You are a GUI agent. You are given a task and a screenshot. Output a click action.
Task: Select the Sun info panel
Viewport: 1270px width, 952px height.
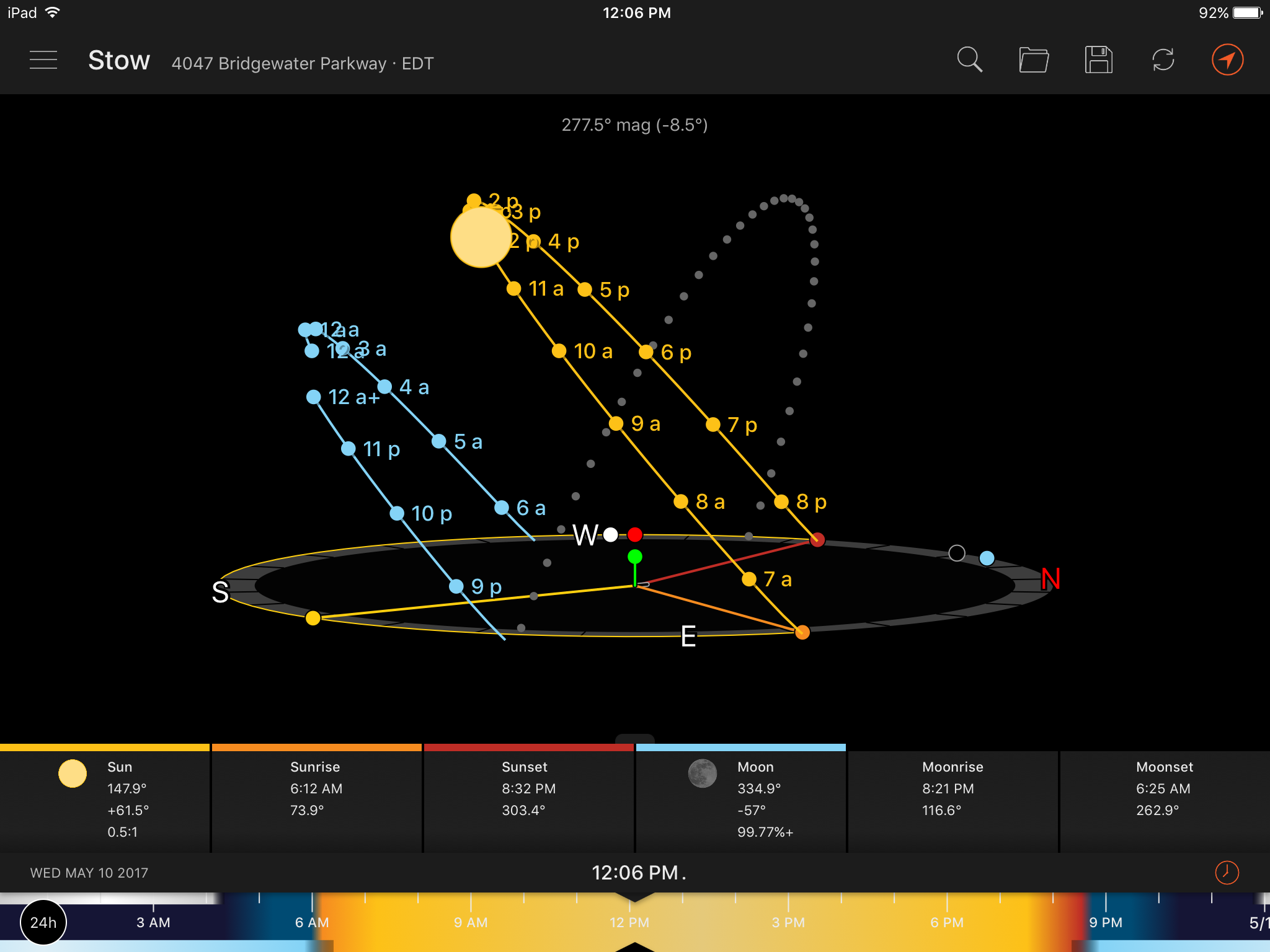click(x=105, y=798)
